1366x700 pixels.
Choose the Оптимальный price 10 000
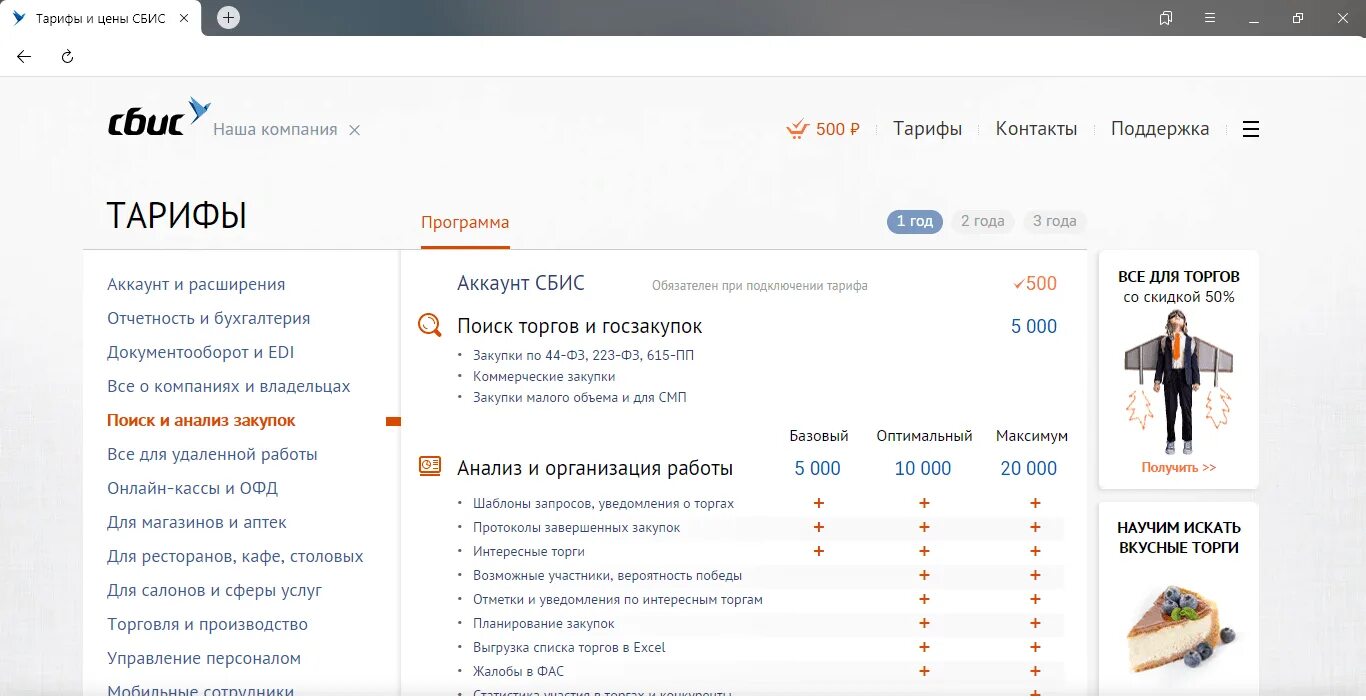coord(923,468)
